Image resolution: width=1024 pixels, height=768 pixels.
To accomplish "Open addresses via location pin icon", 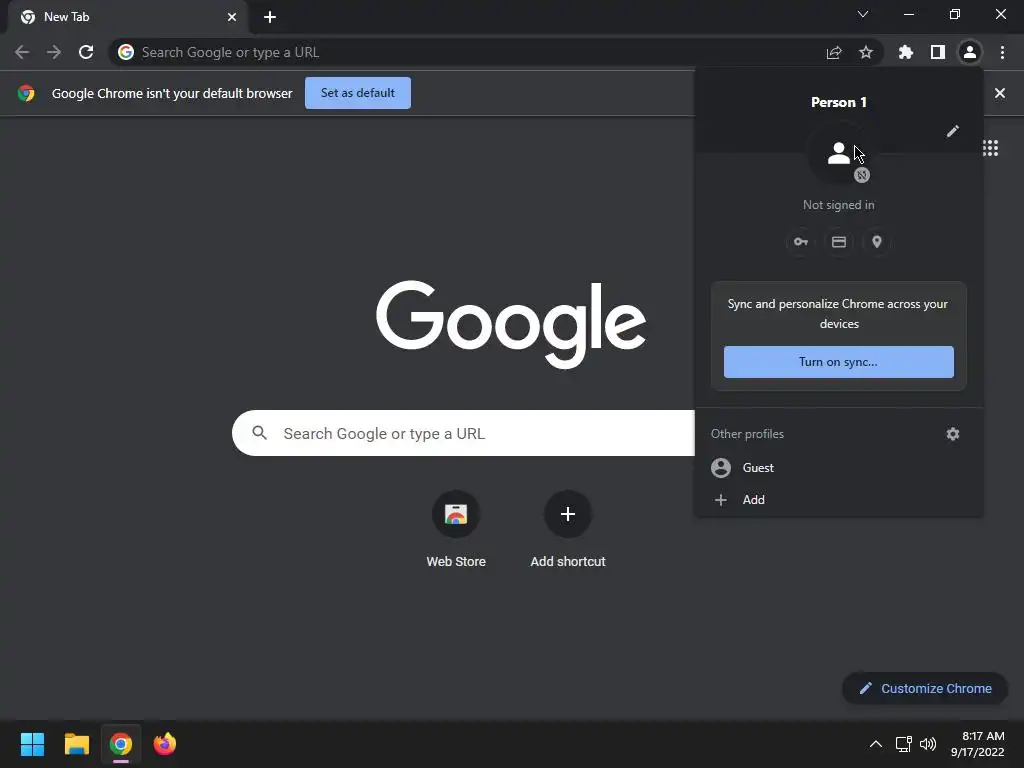I will pos(877,242).
